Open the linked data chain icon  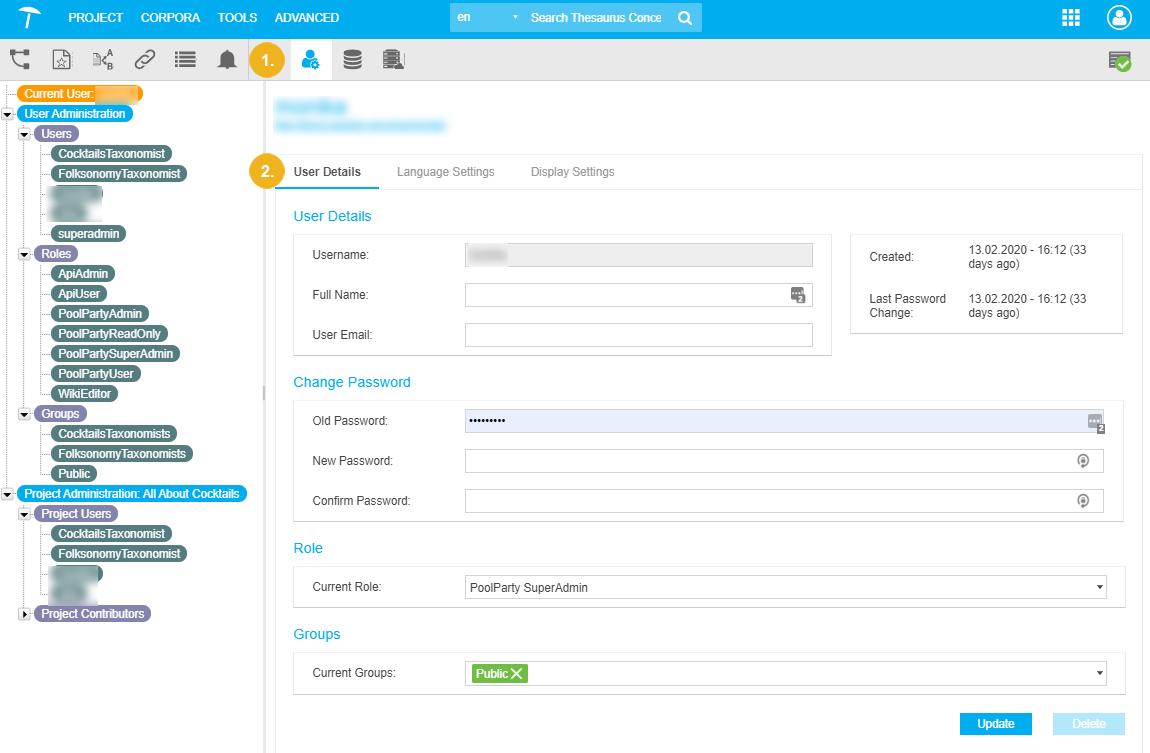(x=144, y=59)
